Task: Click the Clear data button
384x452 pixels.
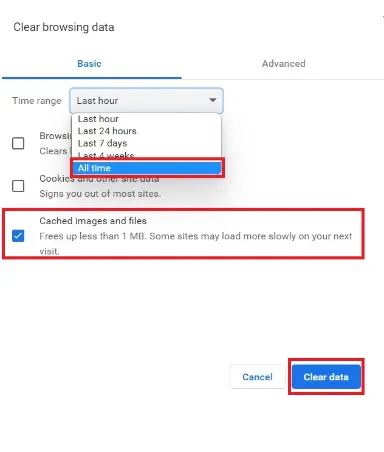Action: pyautogui.click(x=326, y=377)
